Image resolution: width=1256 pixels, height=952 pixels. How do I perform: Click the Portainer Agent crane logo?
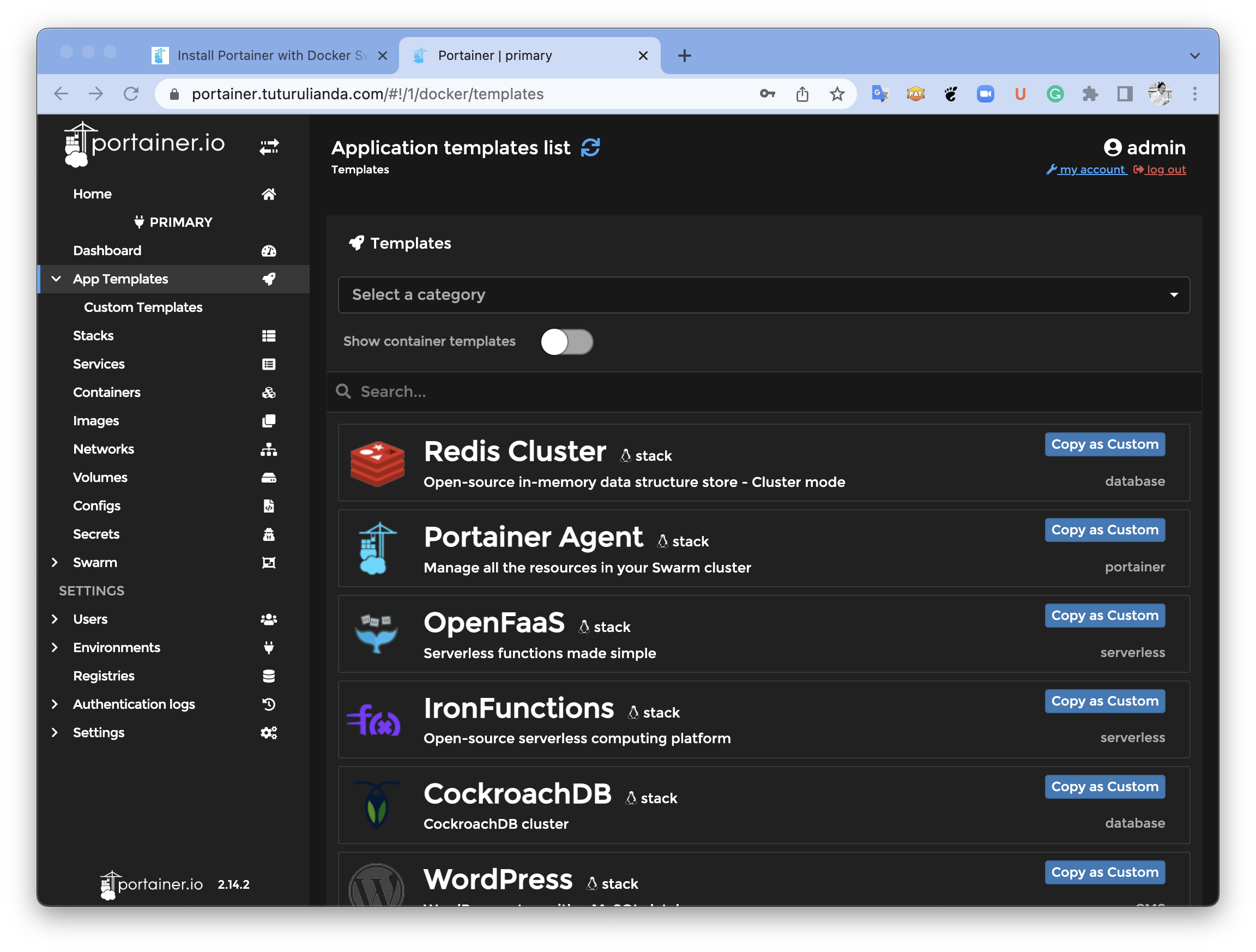click(377, 548)
